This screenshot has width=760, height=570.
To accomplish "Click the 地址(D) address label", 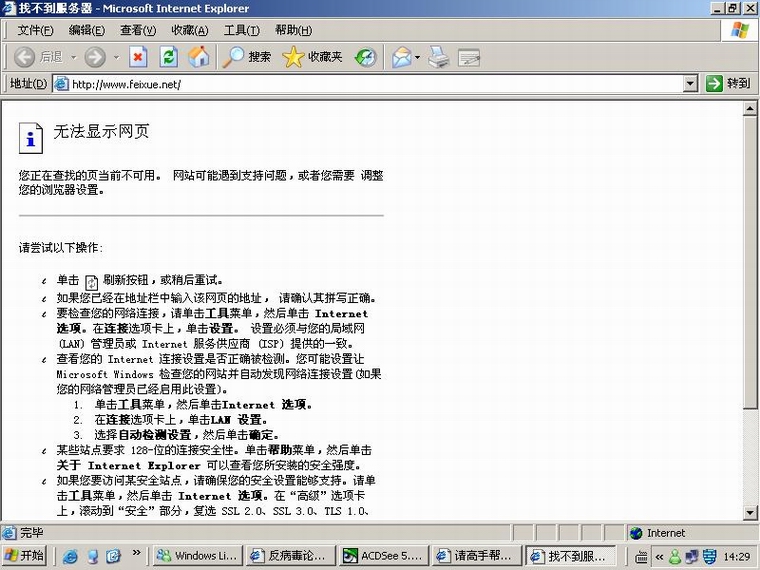I will pos(29,83).
